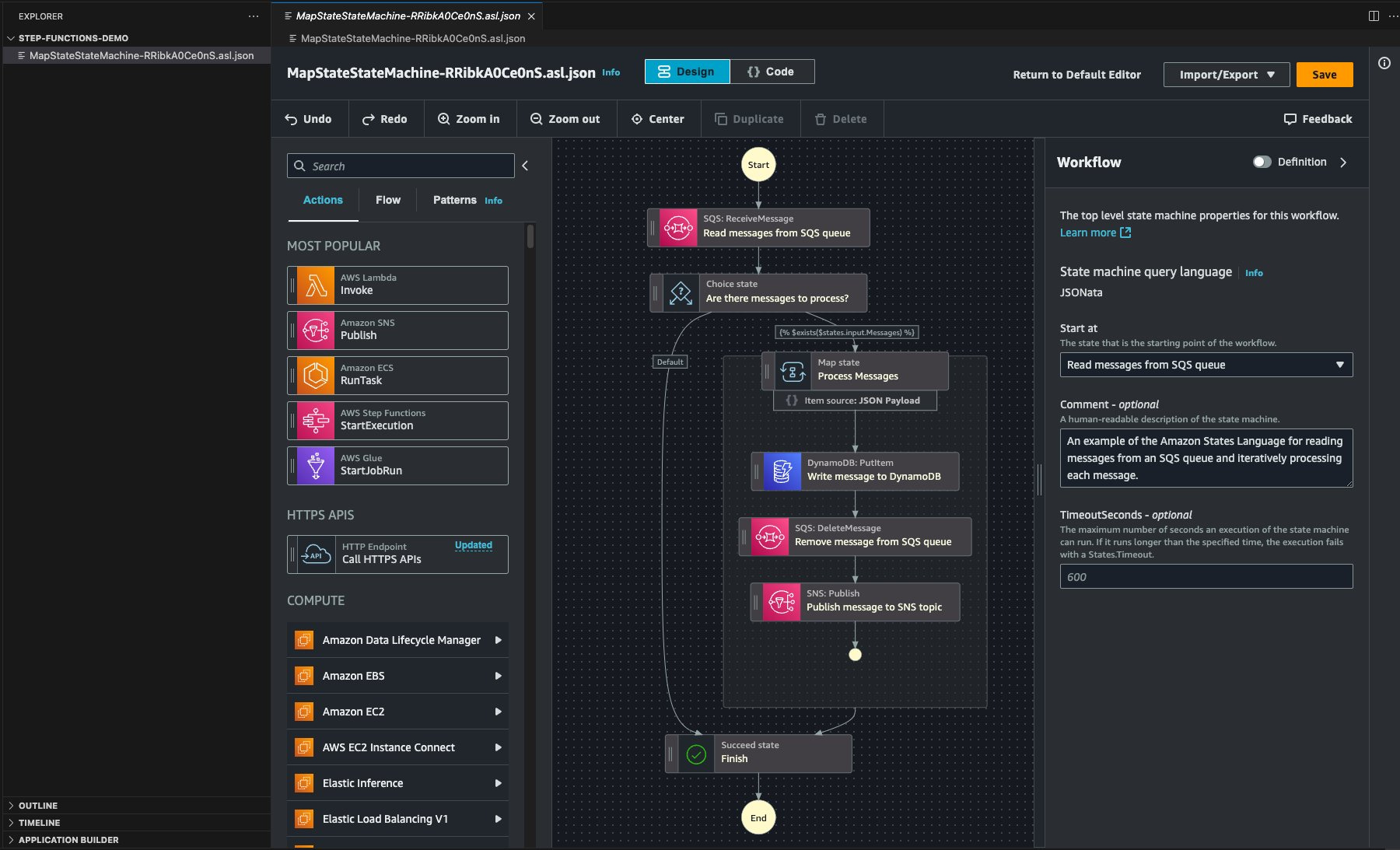Open the Import/Export dropdown
1400x850 pixels.
[x=1226, y=75]
